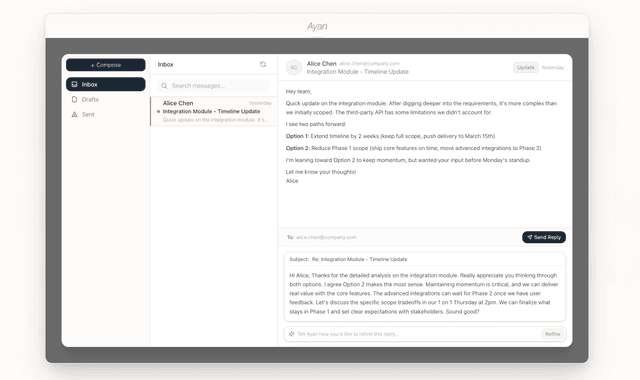Click the Update tag on the email

[x=526, y=67]
